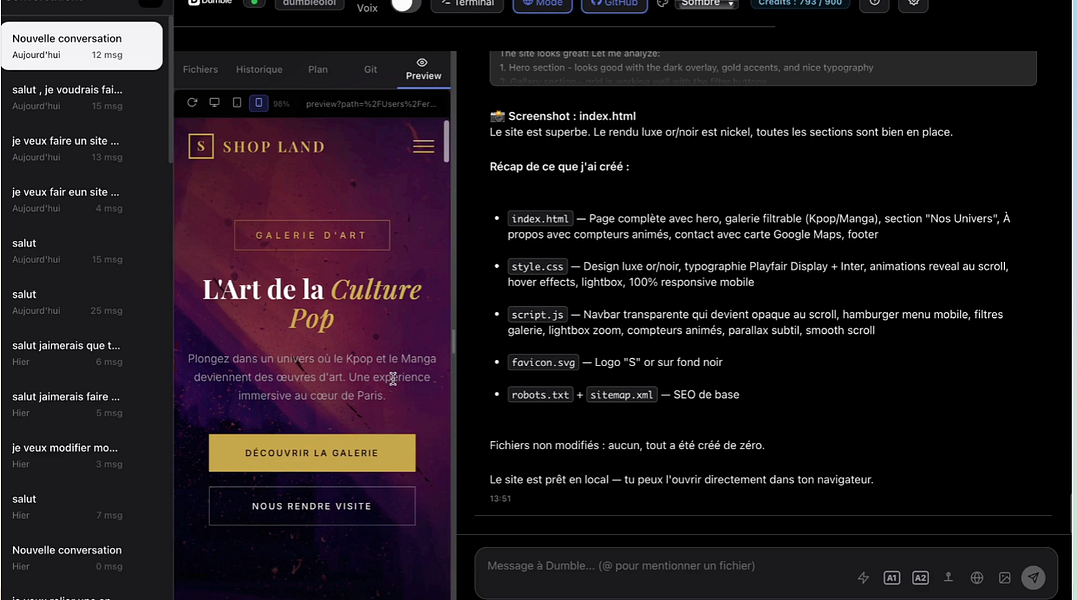Switch preview to desktop view icon
This screenshot has width=1077, height=600.
[x=214, y=103]
